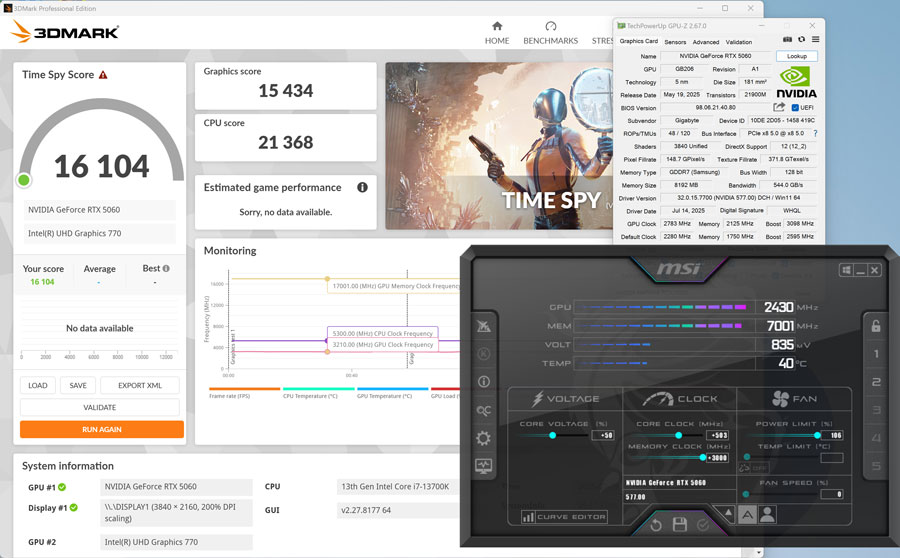
Task: Click the GPU-Z screenshot camera icon
Action: [x=788, y=40]
